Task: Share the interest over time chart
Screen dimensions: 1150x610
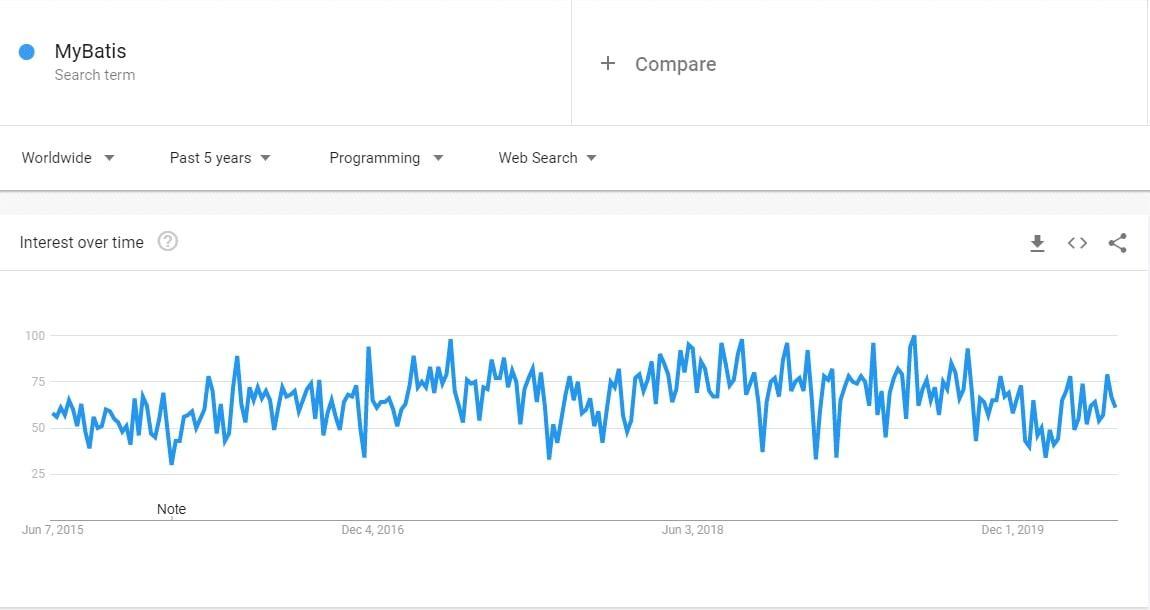Action: click(1117, 243)
